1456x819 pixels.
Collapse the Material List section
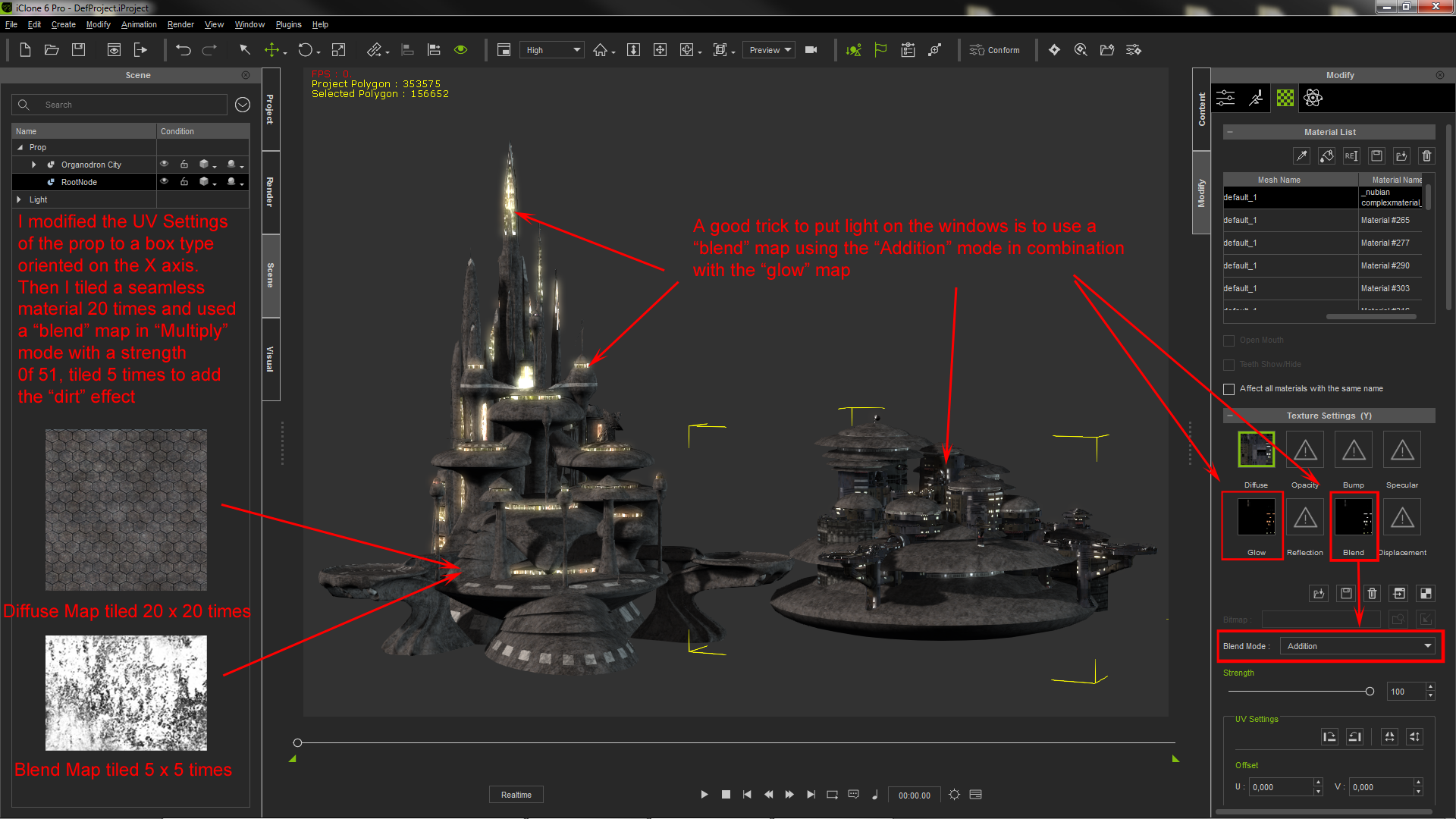[x=1230, y=132]
